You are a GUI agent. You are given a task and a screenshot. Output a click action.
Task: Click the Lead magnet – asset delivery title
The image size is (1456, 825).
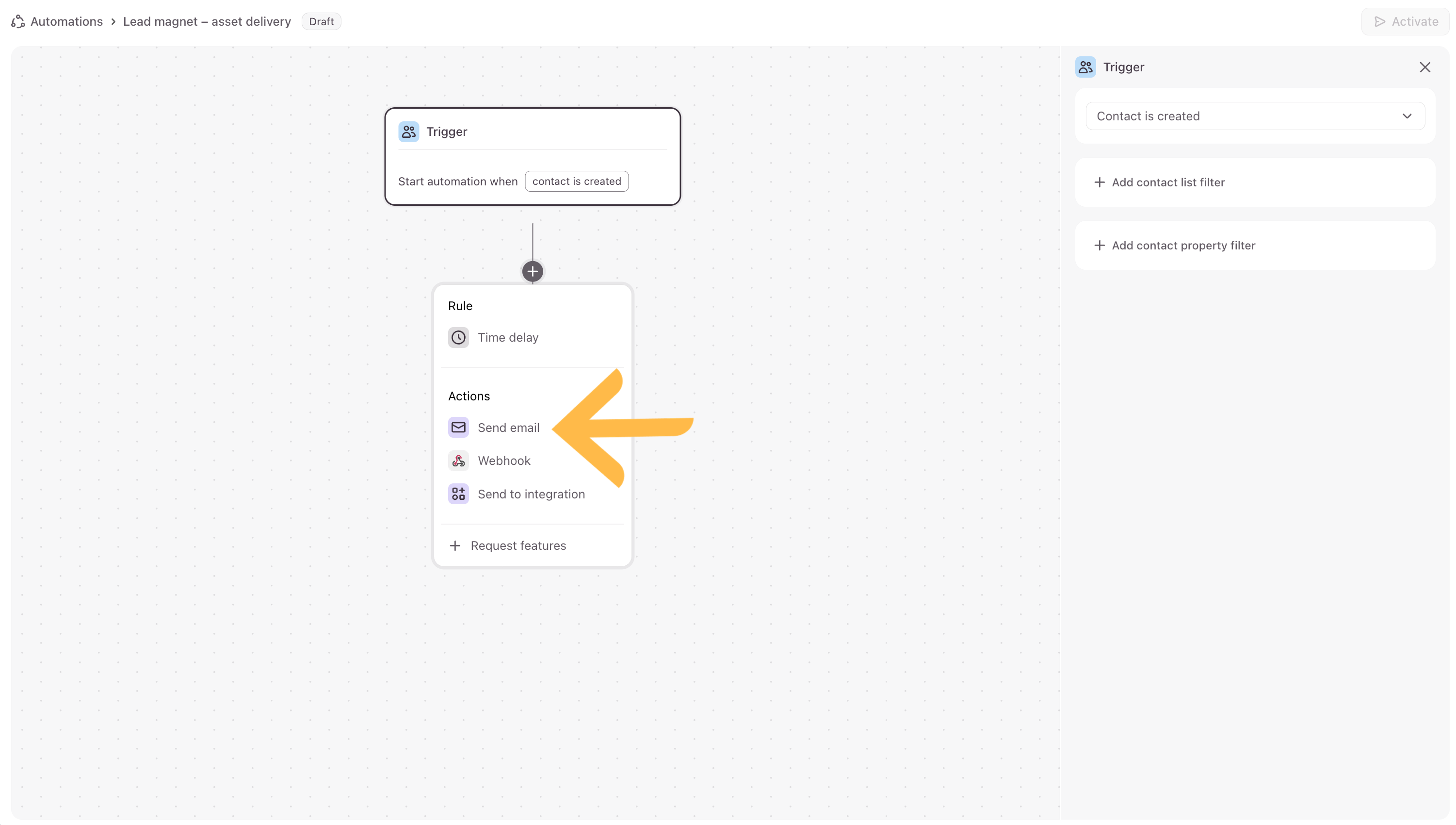[x=207, y=21]
